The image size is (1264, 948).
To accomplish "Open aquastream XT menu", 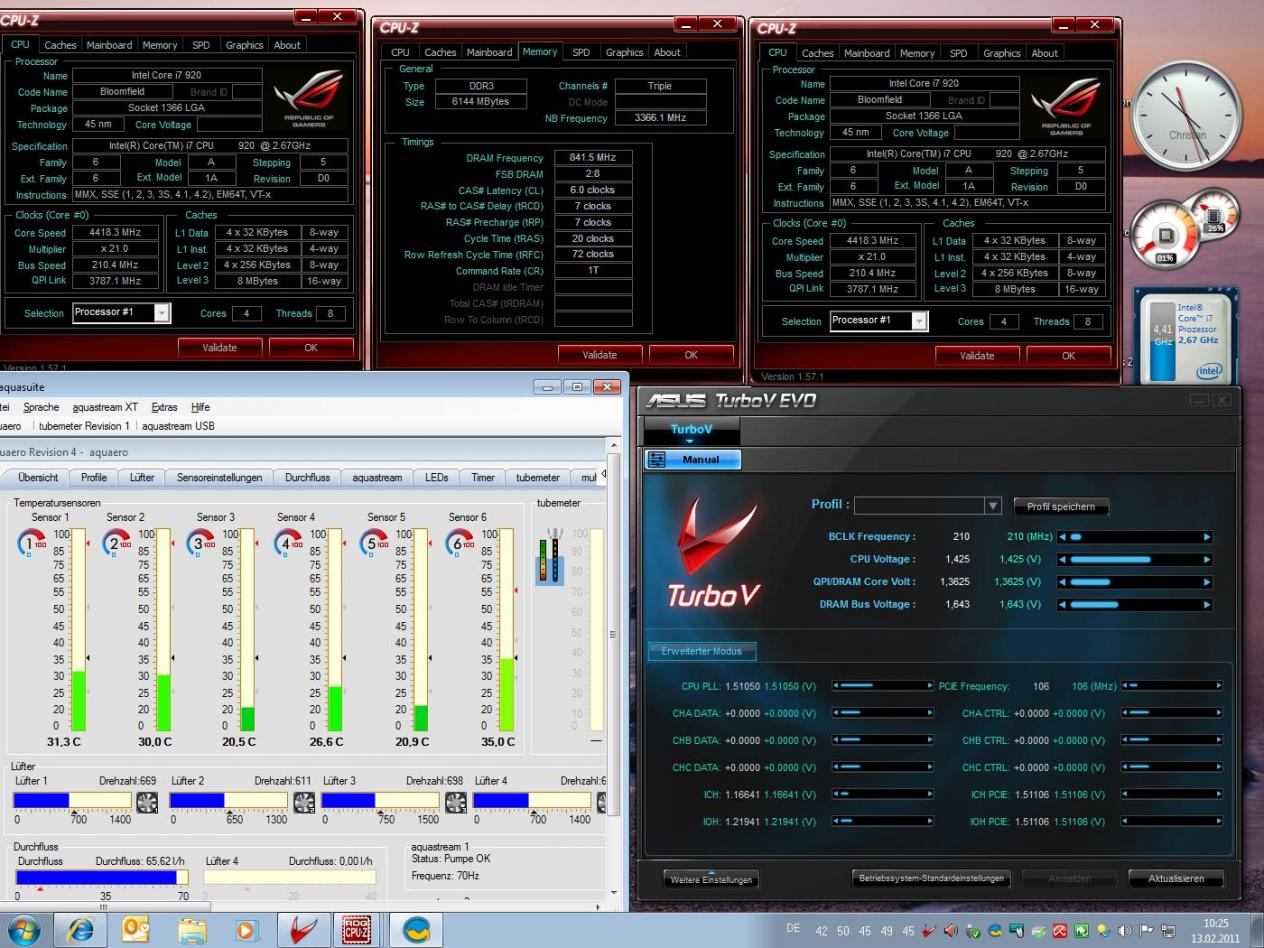I will pos(105,407).
